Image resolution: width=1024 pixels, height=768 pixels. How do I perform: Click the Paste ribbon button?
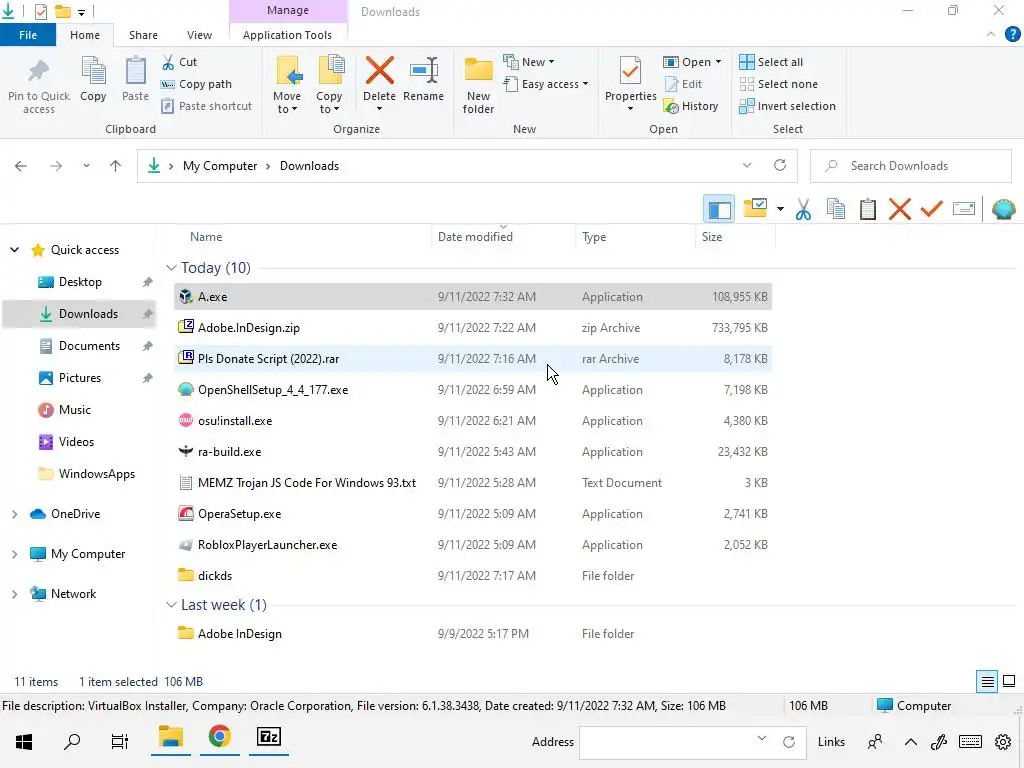coord(135,80)
